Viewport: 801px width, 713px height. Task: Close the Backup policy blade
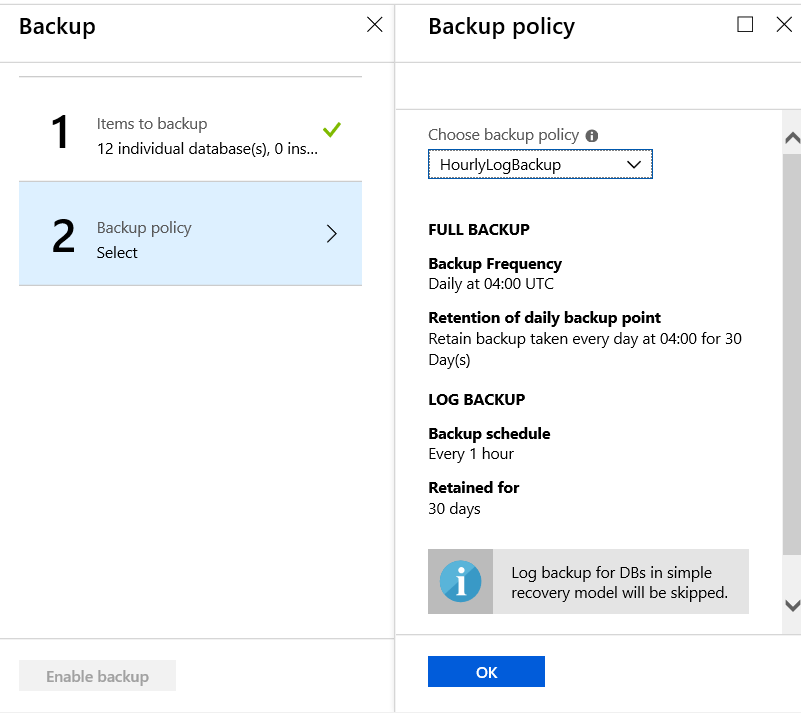(784, 25)
